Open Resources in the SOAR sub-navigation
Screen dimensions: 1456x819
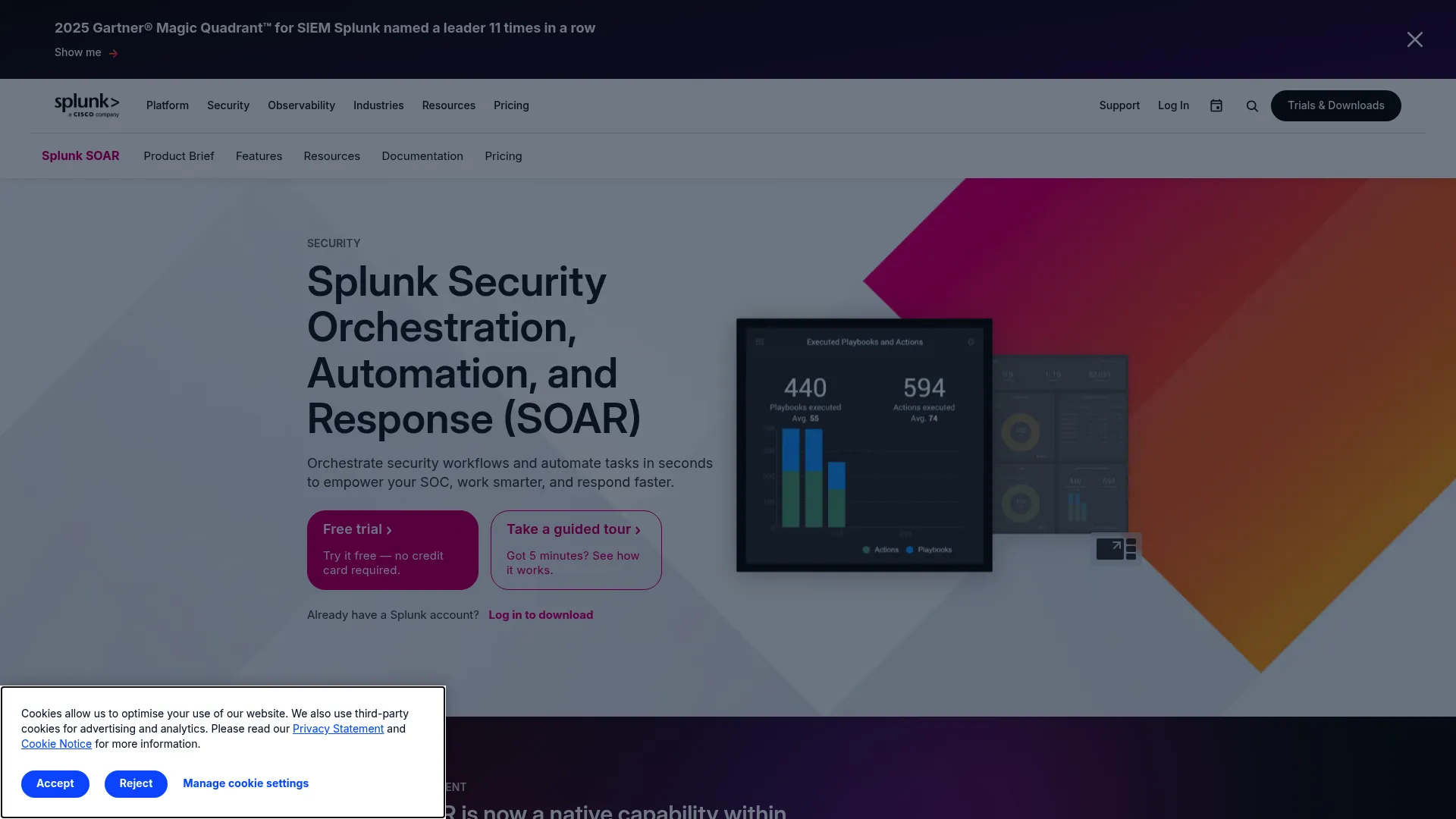tap(331, 156)
